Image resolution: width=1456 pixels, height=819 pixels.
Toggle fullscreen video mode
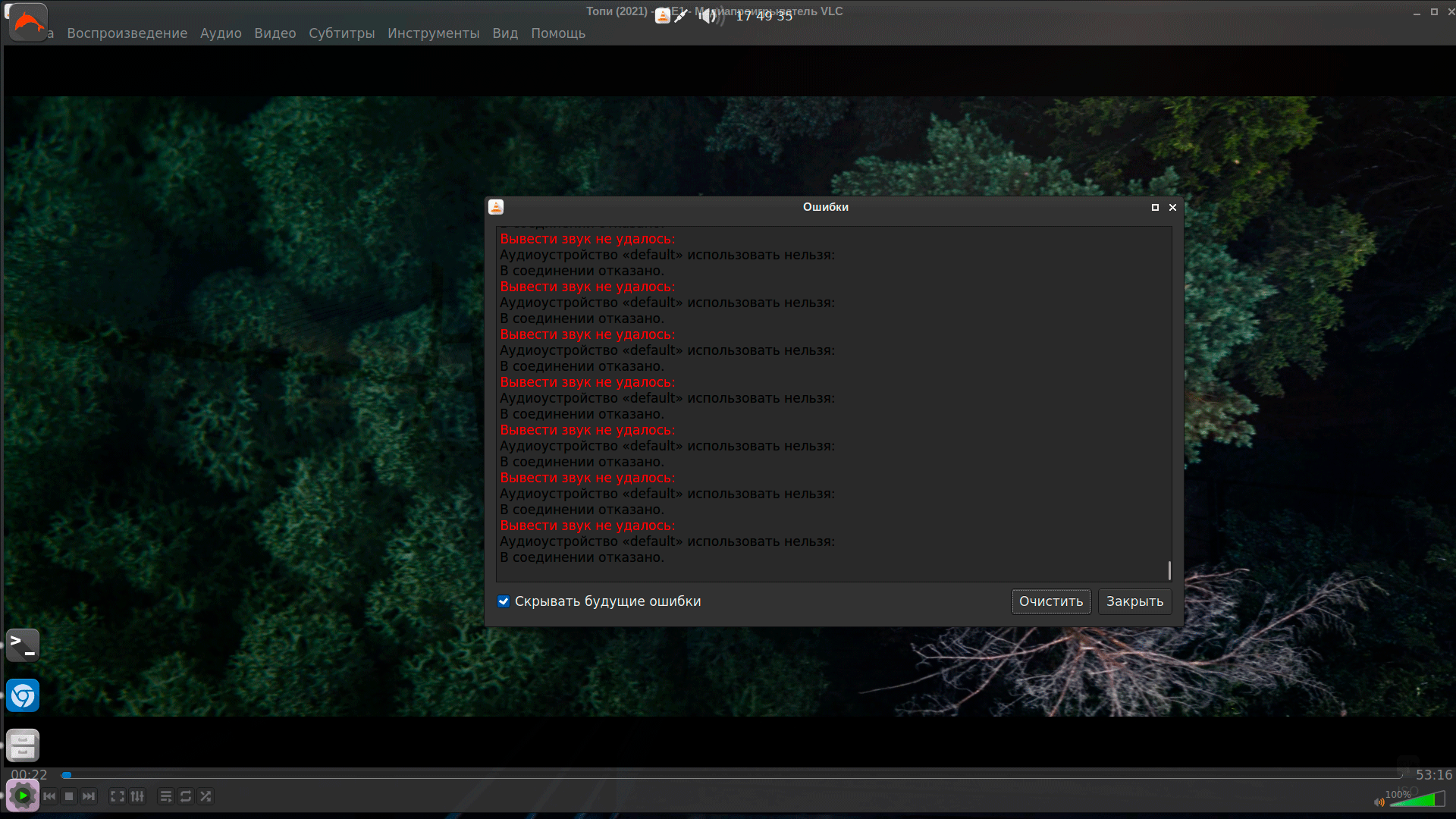click(117, 796)
